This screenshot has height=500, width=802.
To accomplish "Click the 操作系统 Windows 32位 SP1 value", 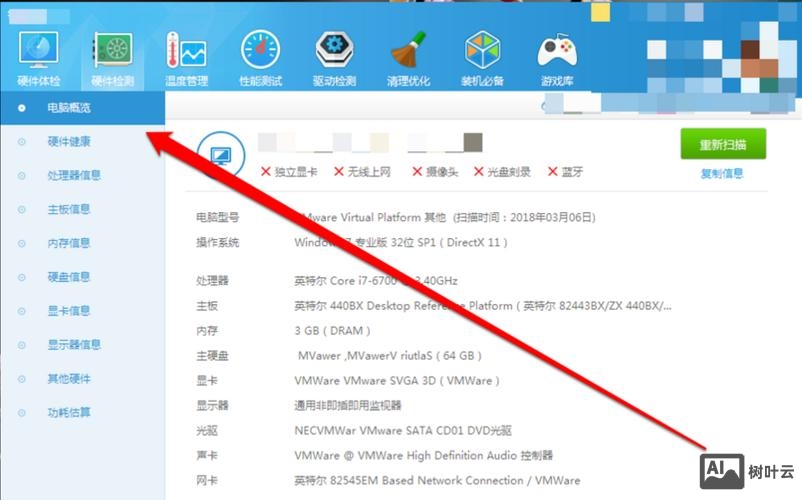I will 401,242.
